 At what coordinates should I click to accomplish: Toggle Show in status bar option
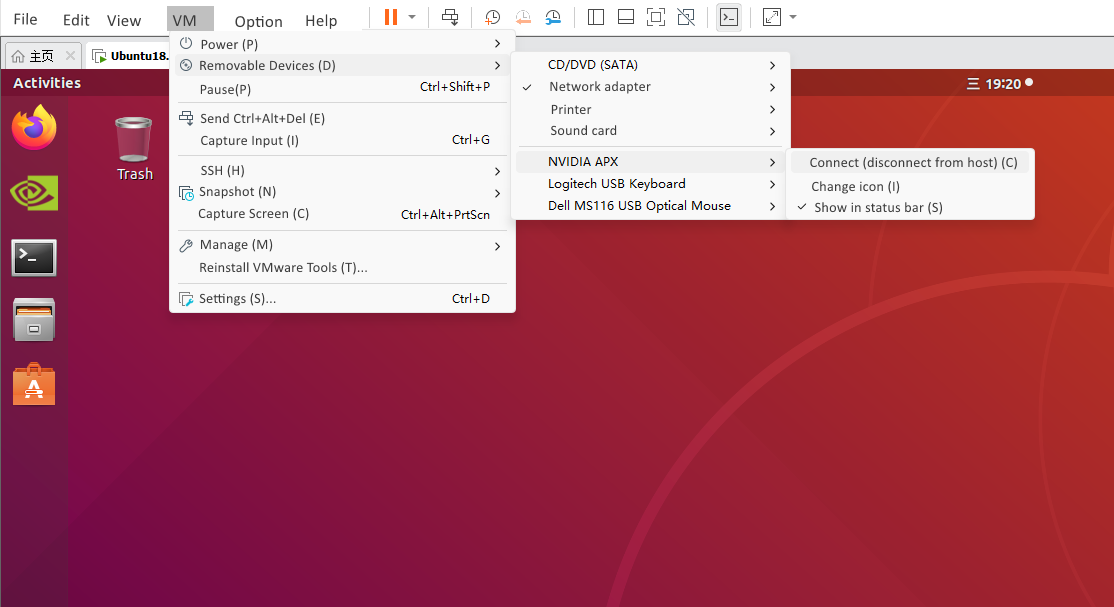point(878,208)
